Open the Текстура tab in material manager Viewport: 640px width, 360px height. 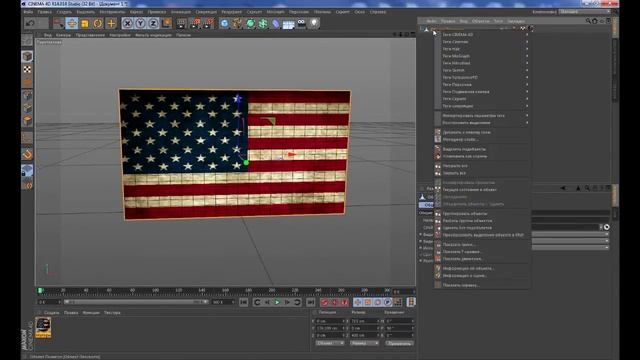(x=112, y=313)
